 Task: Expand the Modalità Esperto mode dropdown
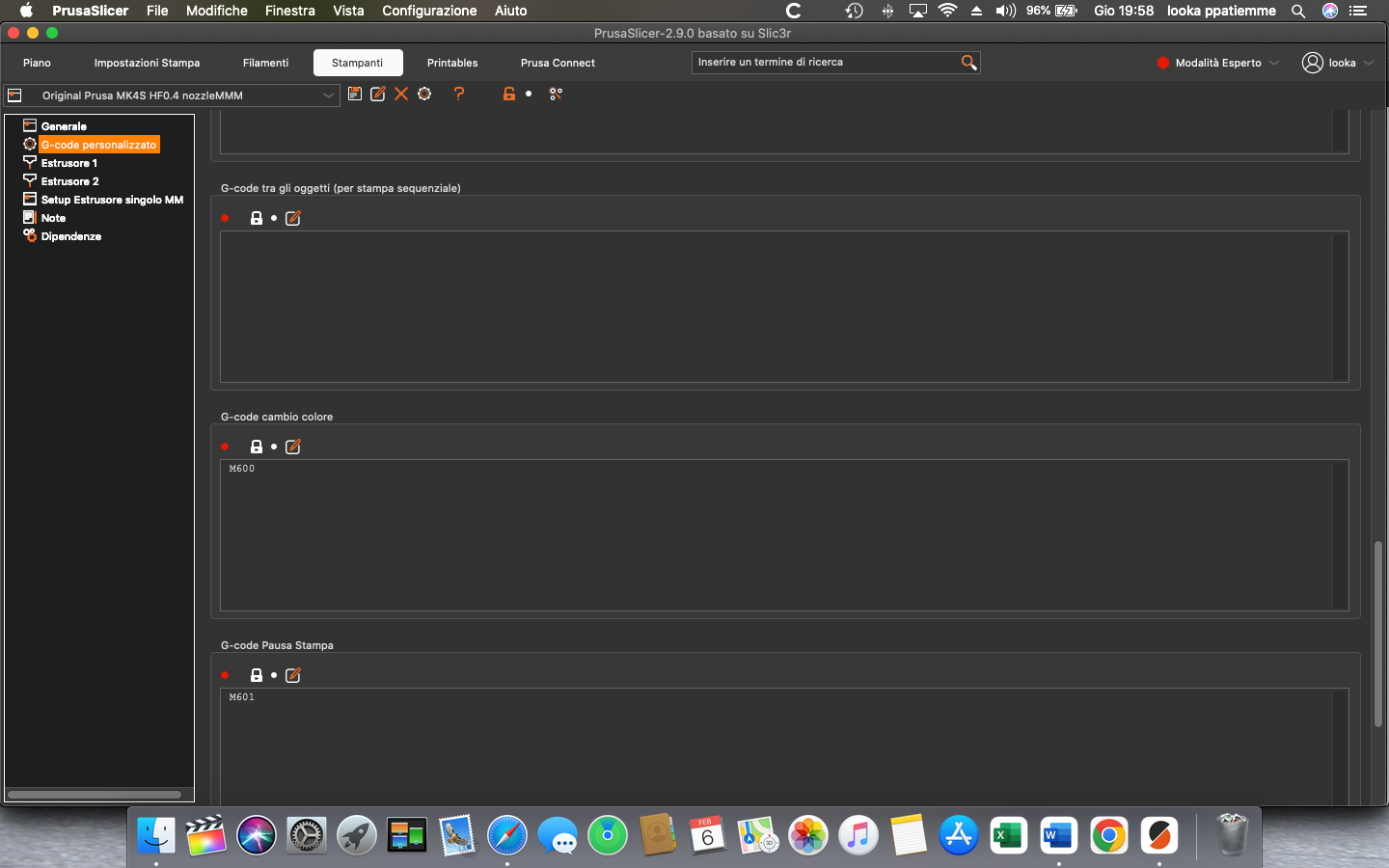1218,63
